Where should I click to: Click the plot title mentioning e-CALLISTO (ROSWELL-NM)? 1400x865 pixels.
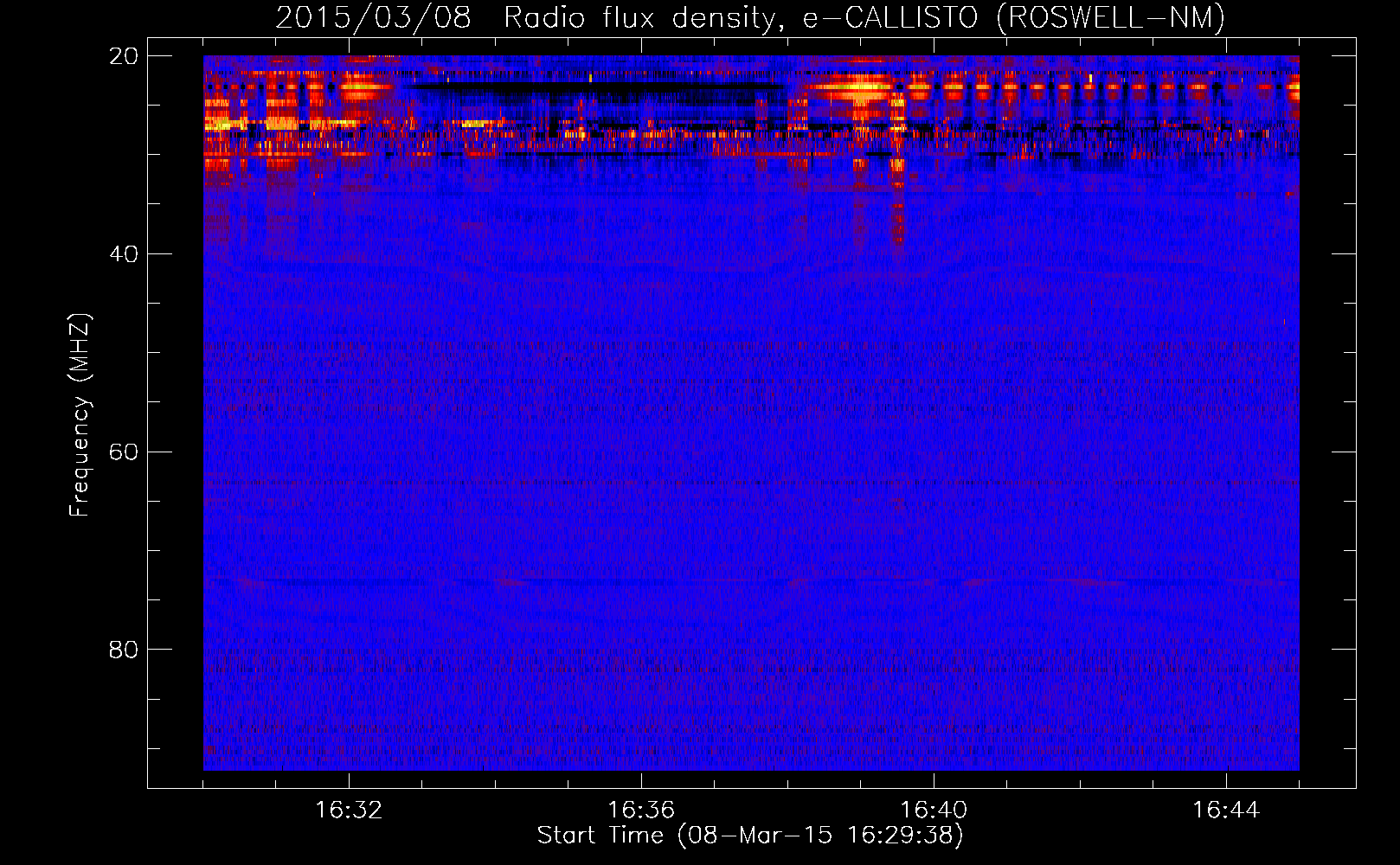point(750,17)
